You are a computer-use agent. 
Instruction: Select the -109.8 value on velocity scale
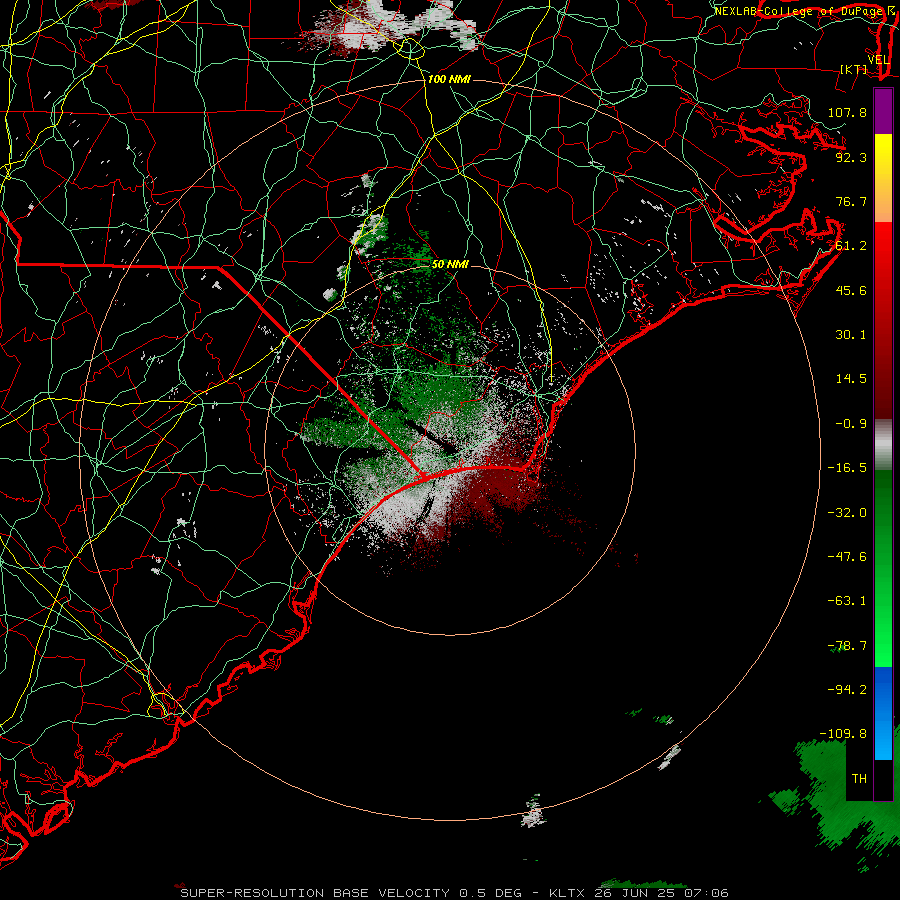[x=843, y=734]
